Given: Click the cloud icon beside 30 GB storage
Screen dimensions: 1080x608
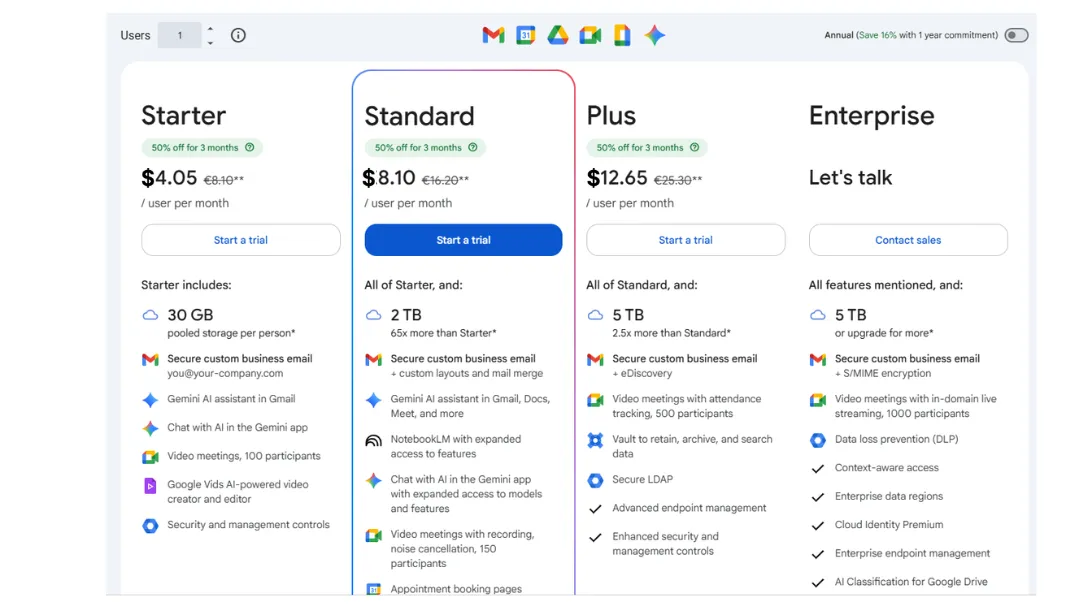Looking at the screenshot, I should tap(150, 315).
